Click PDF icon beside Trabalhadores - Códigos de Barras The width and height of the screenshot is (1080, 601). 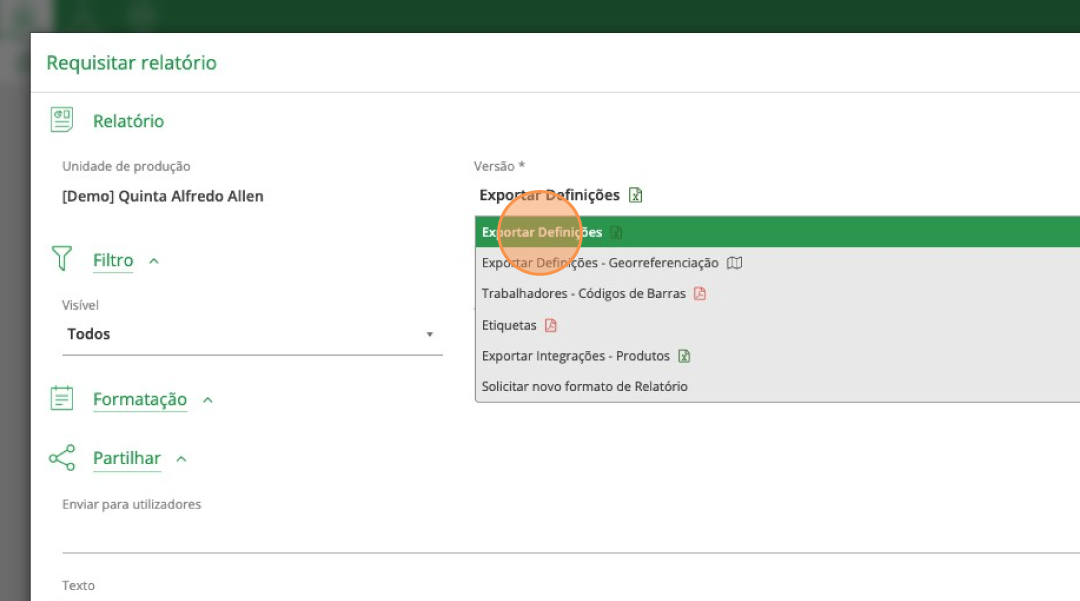click(700, 294)
